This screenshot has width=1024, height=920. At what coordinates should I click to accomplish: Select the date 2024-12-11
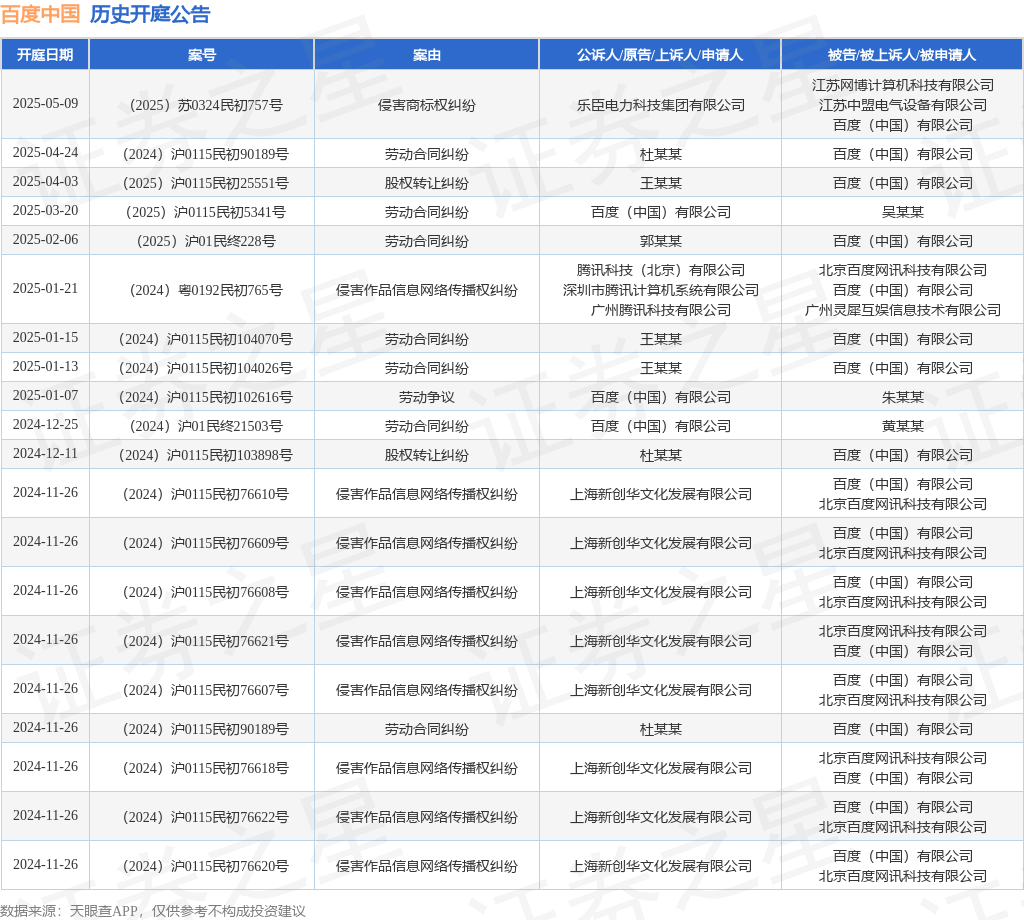46,453
